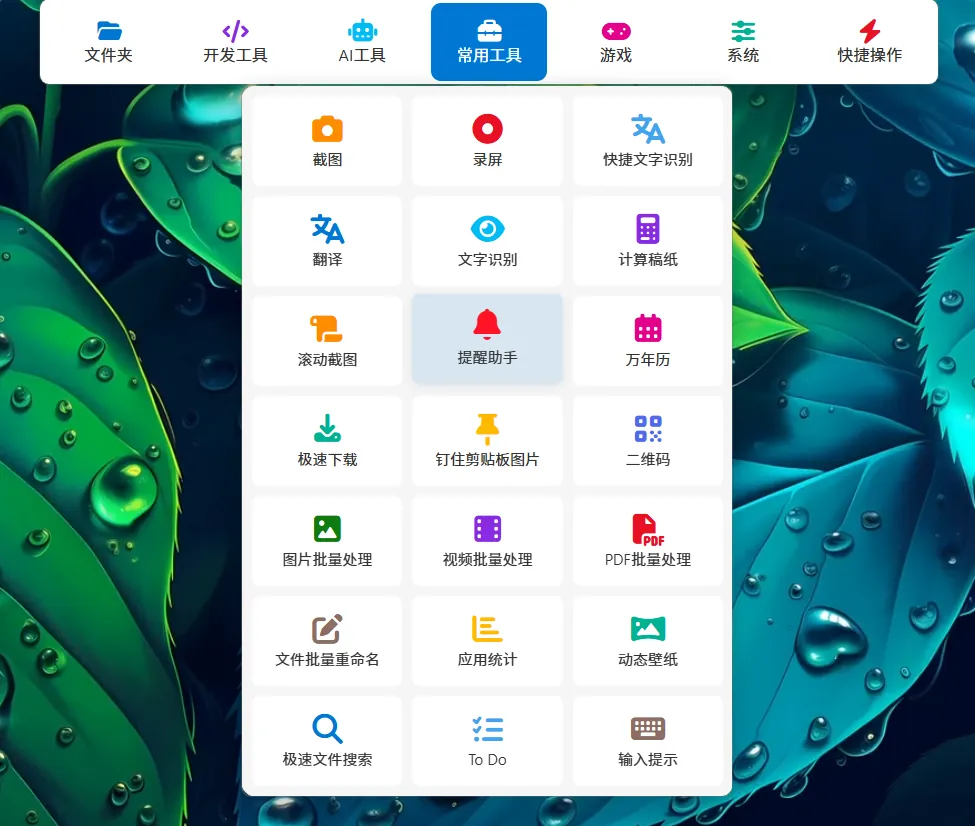
Task: Open 快捷文字识别 quick OCR
Action: tap(648, 141)
